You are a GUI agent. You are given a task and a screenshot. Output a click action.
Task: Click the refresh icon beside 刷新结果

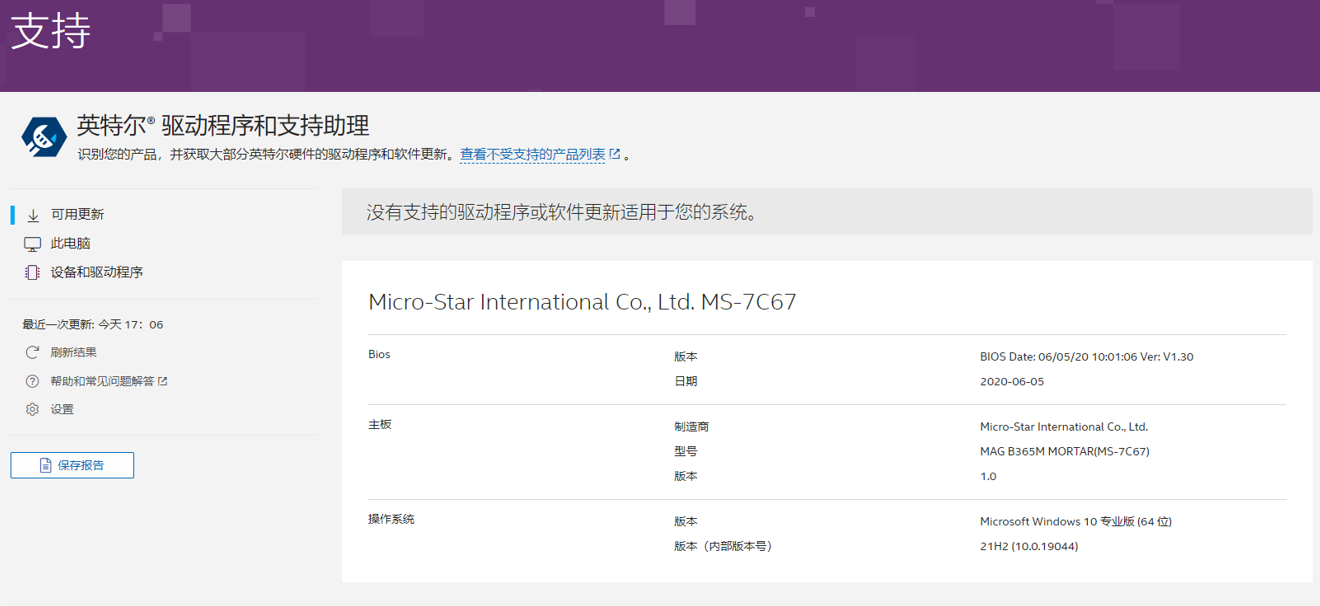coord(33,353)
